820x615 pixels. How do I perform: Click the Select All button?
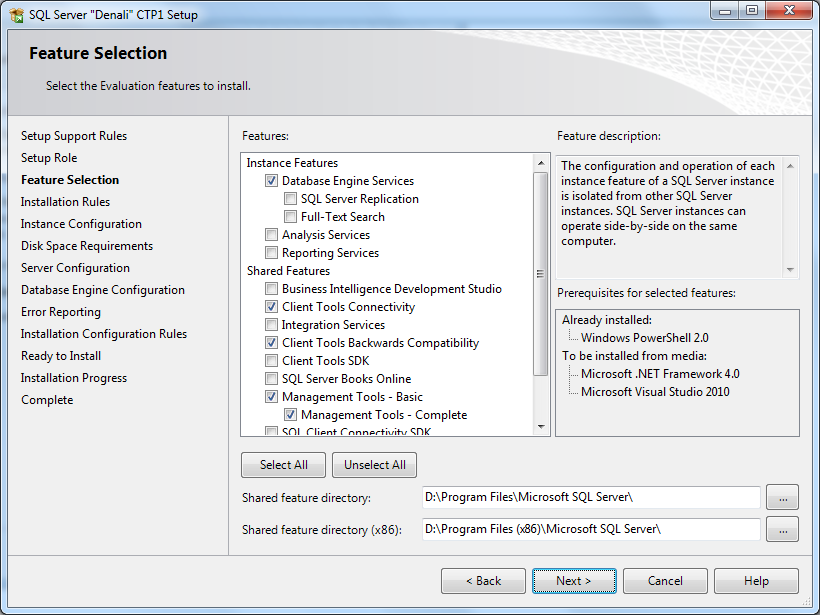pyautogui.click(x=283, y=465)
